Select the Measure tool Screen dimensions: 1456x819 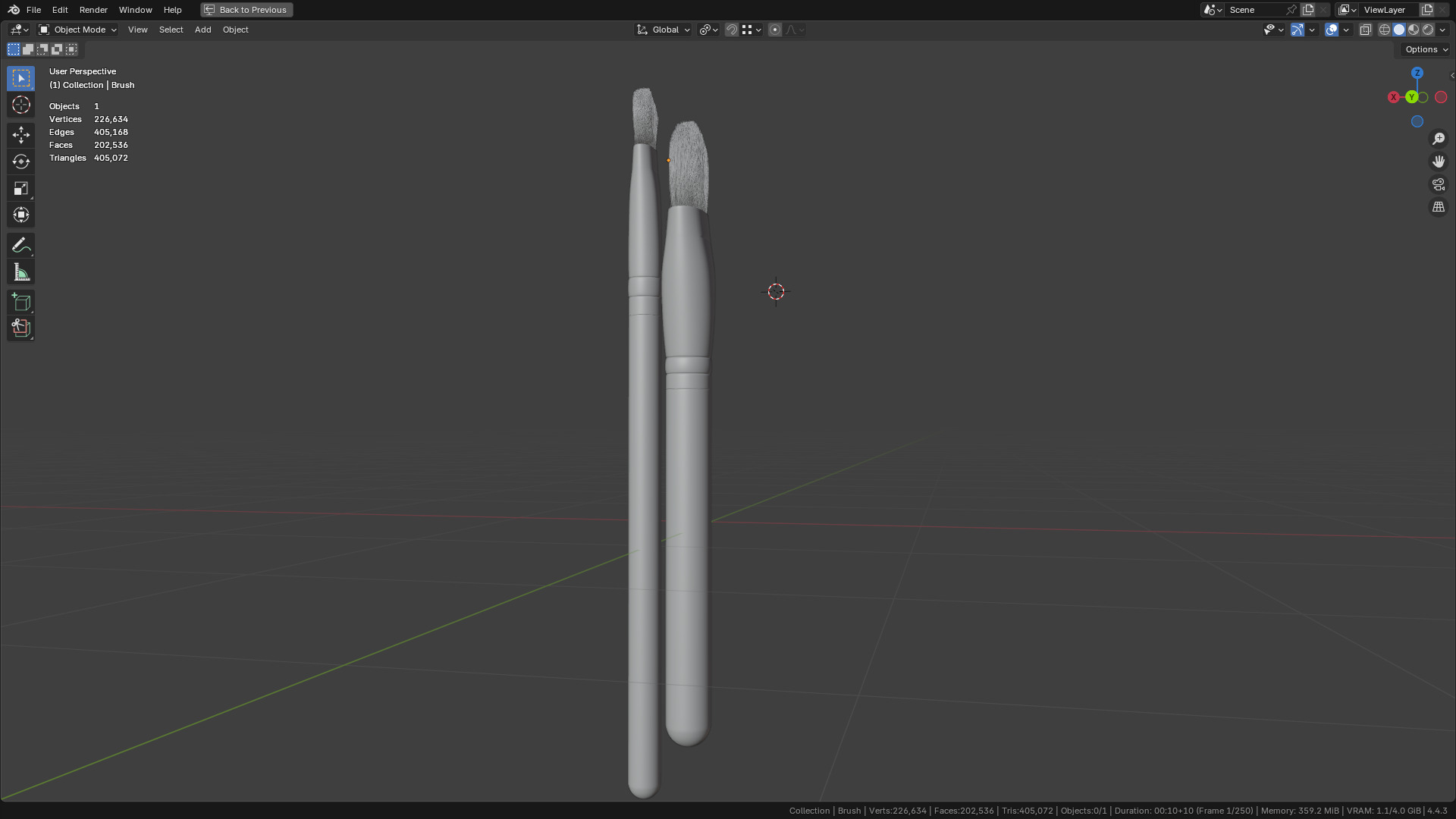(x=20, y=271)
